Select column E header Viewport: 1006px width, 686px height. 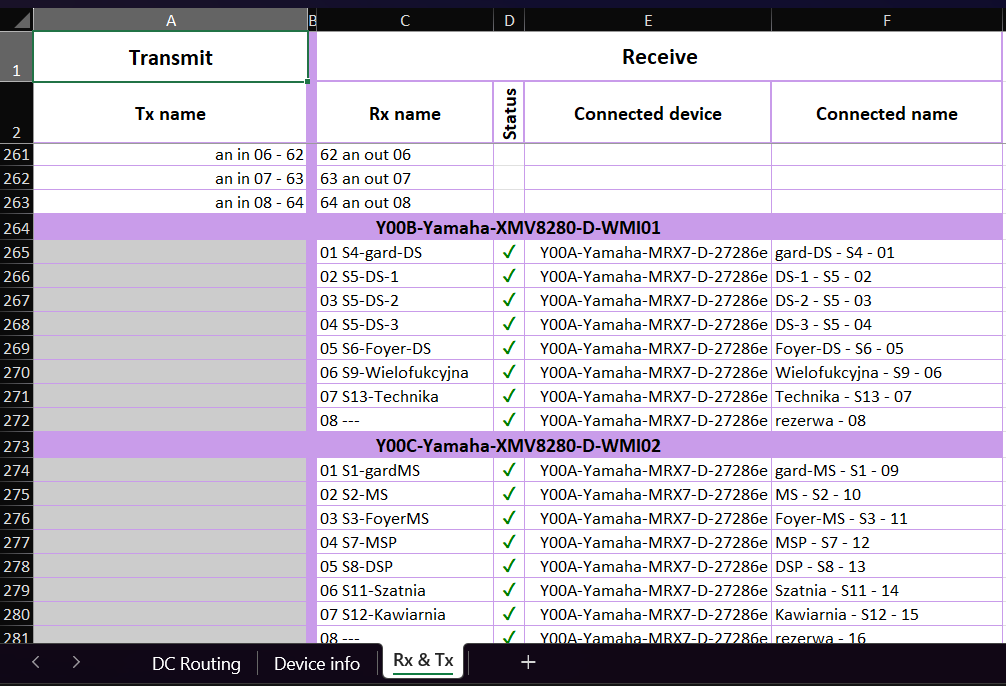tap(648, 21)
